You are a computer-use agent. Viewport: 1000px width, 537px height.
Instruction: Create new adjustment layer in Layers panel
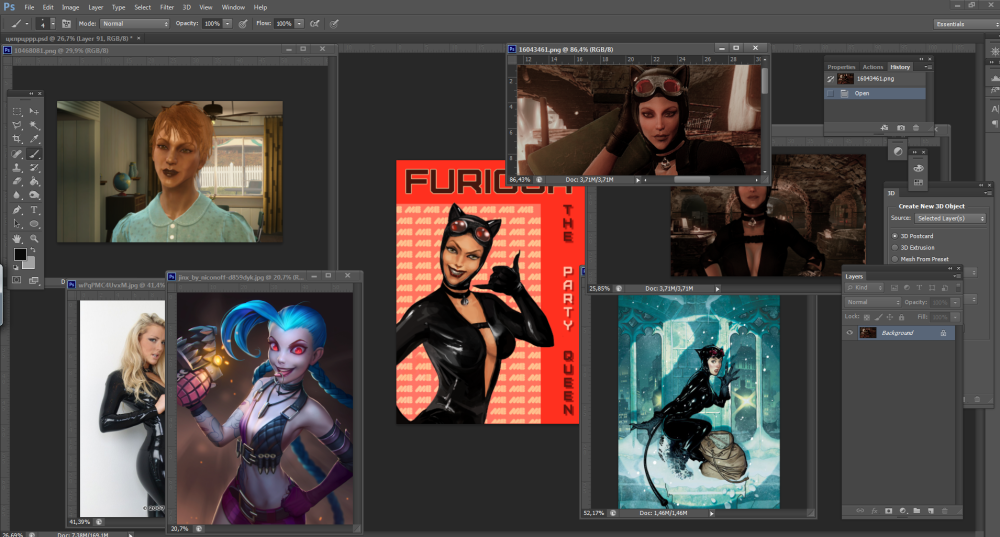pyautogui.click(x=903, y=511)
